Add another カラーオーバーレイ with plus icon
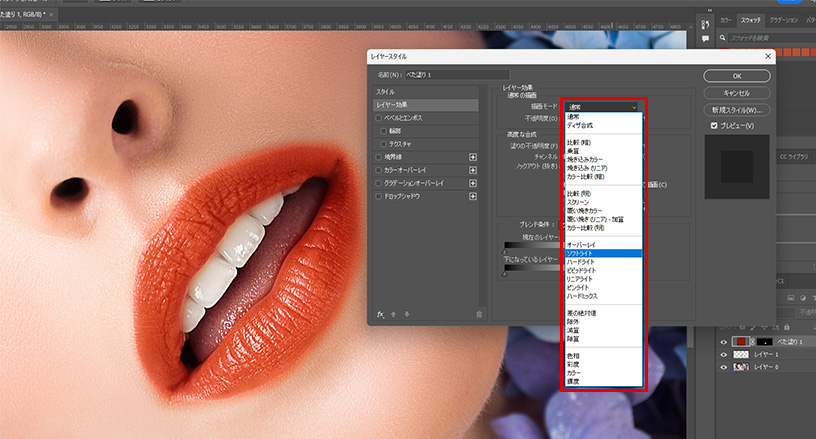 (473, 170)
